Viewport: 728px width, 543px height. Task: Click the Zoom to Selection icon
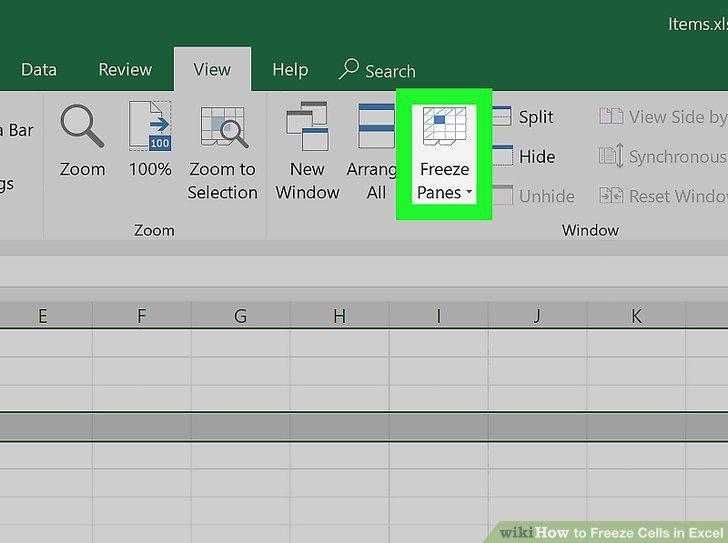click(223, 127)
